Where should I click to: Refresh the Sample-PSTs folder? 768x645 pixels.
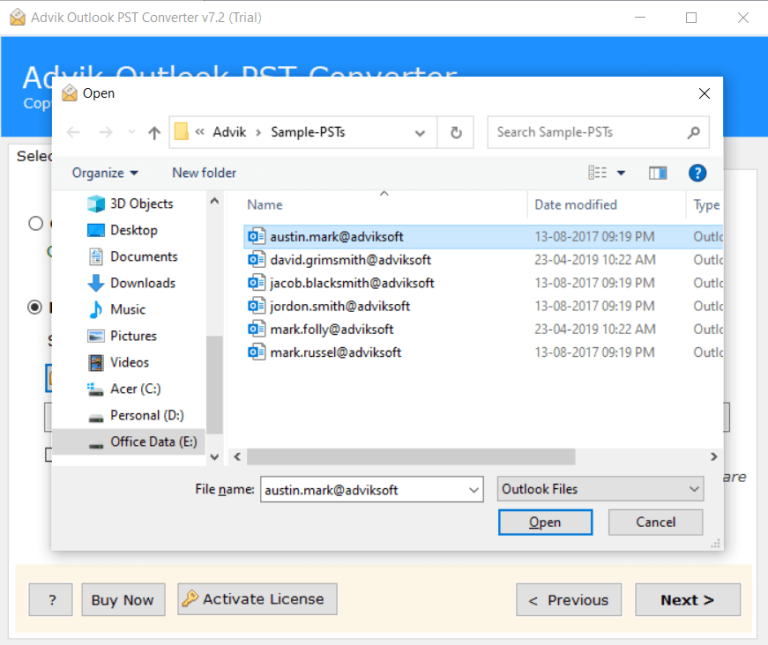coord(456,132)
